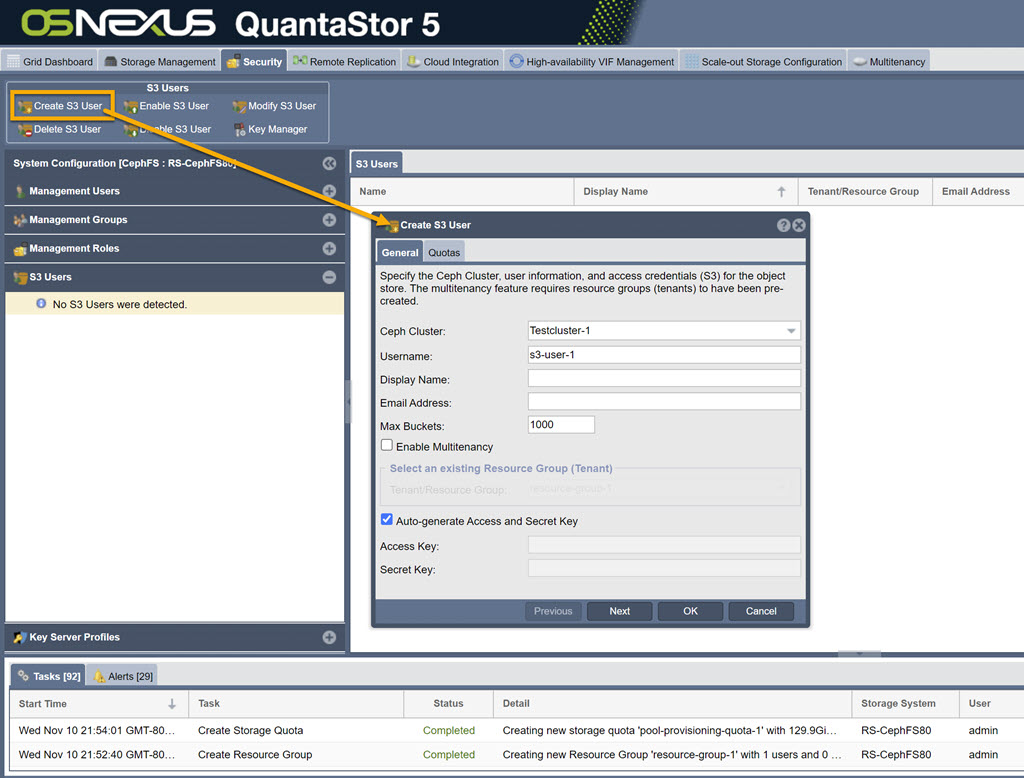Screen dimensions: 1024x778
Task: Open the Key Manager tool
Action: tap(270, 129)
